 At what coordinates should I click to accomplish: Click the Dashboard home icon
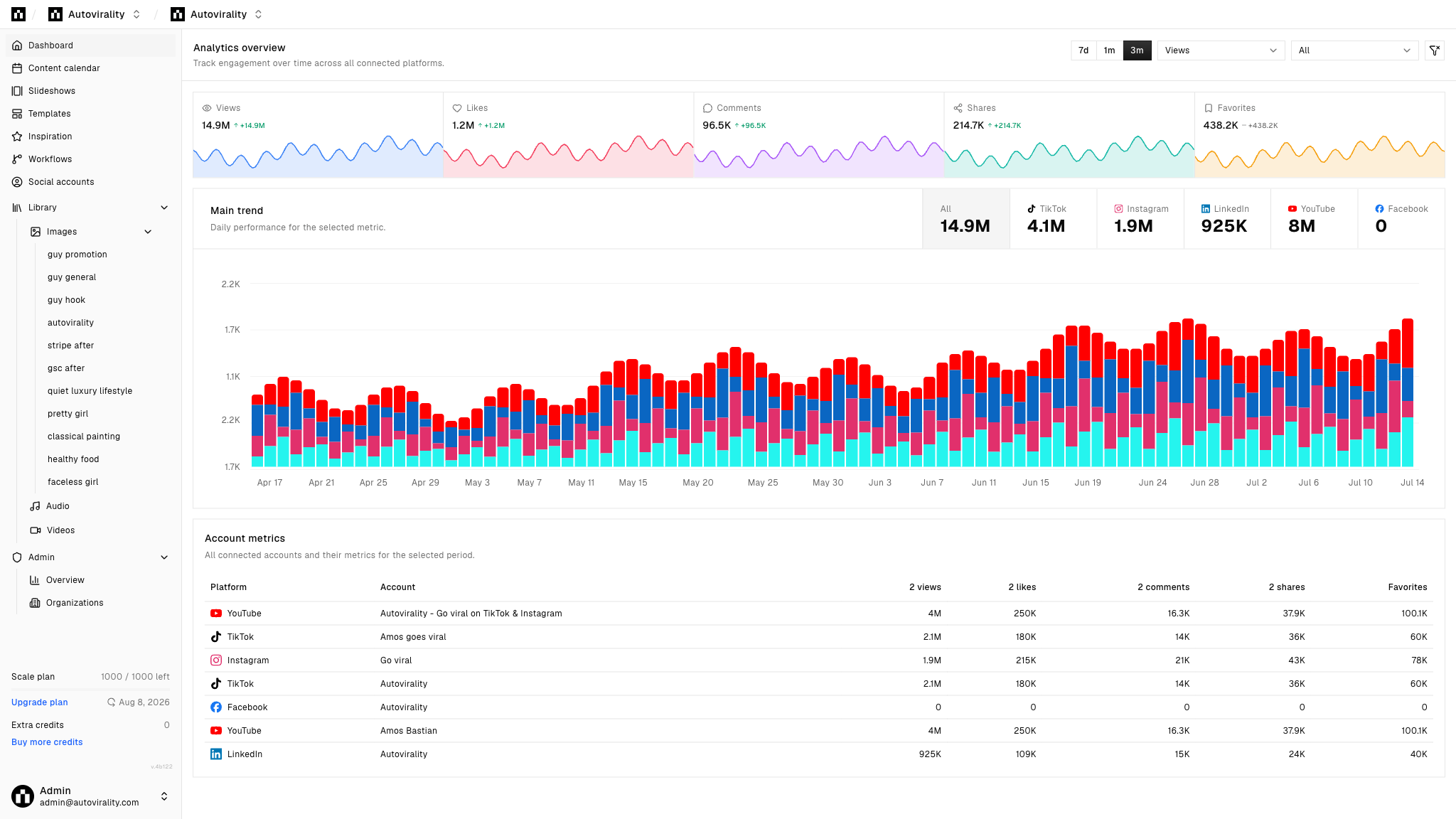(17, 45)
